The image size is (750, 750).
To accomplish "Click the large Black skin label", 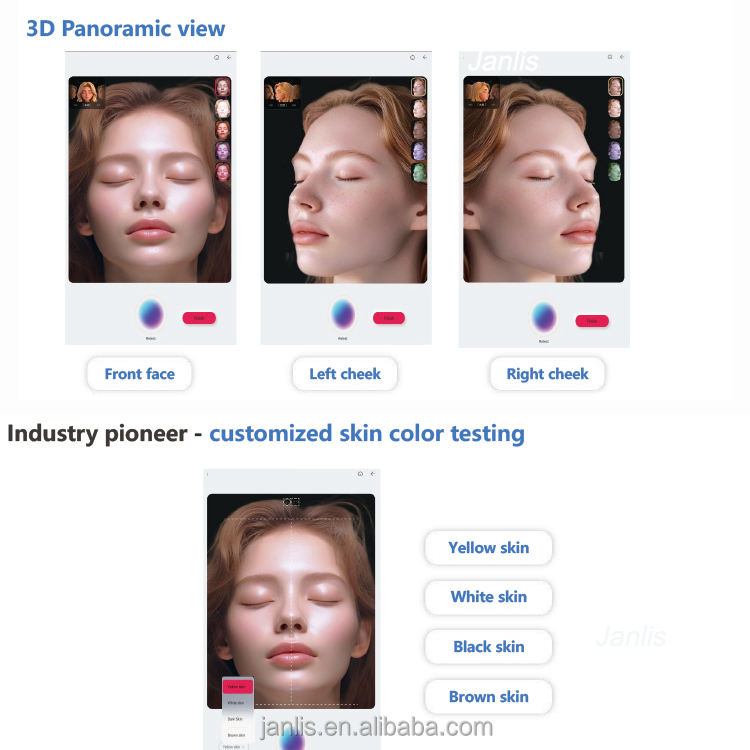I will tap(488, 647).
